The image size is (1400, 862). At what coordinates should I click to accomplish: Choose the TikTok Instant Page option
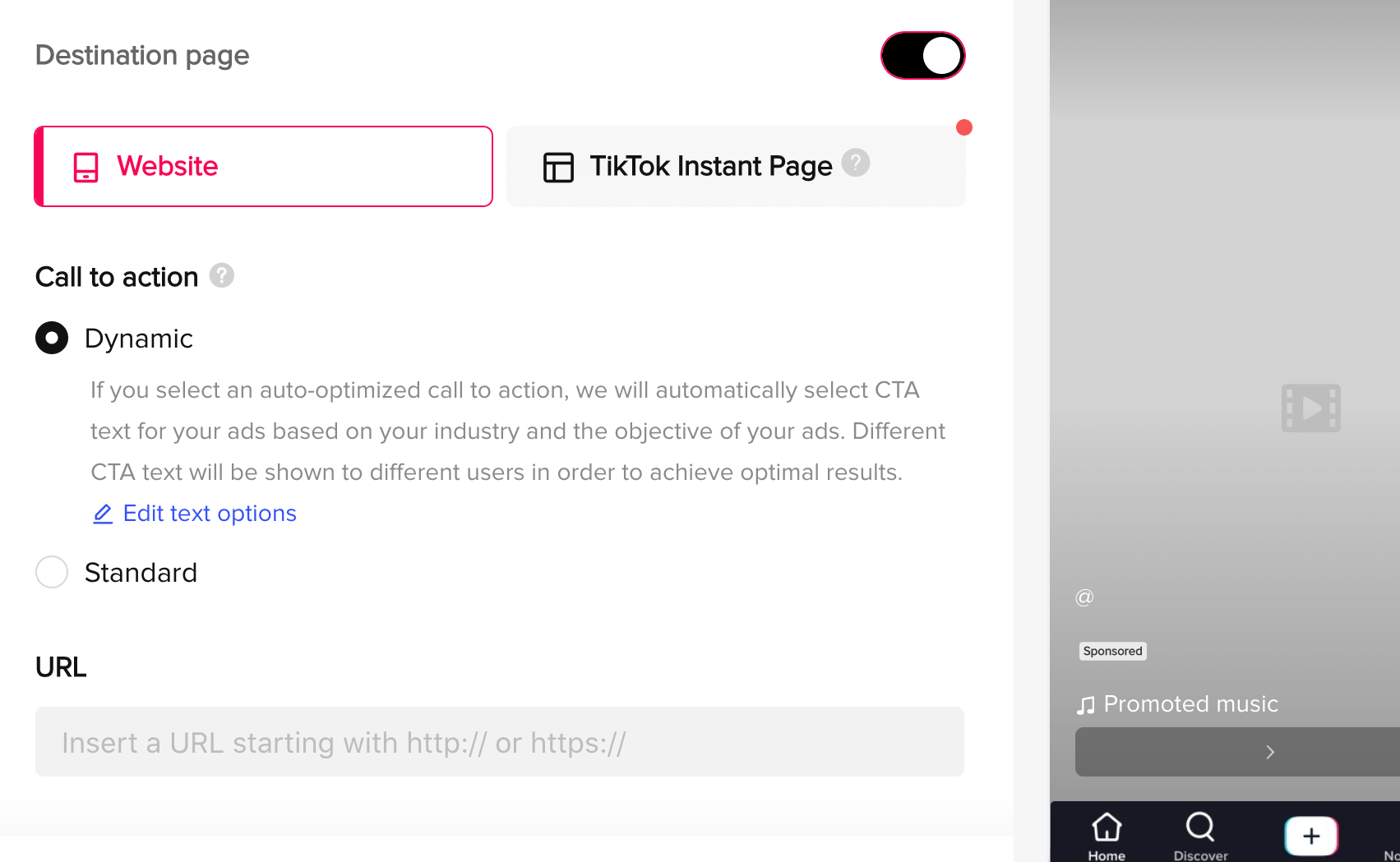point(736,166)
